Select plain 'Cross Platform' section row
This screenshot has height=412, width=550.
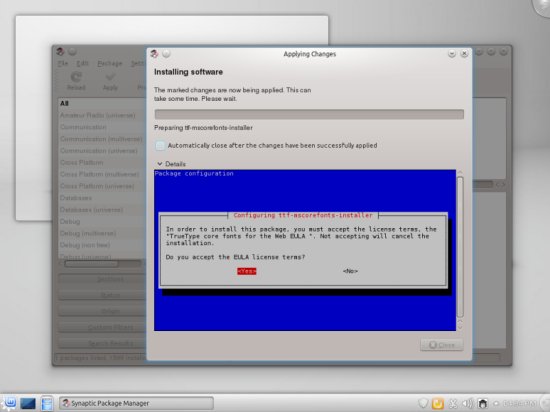coord(102,162)
